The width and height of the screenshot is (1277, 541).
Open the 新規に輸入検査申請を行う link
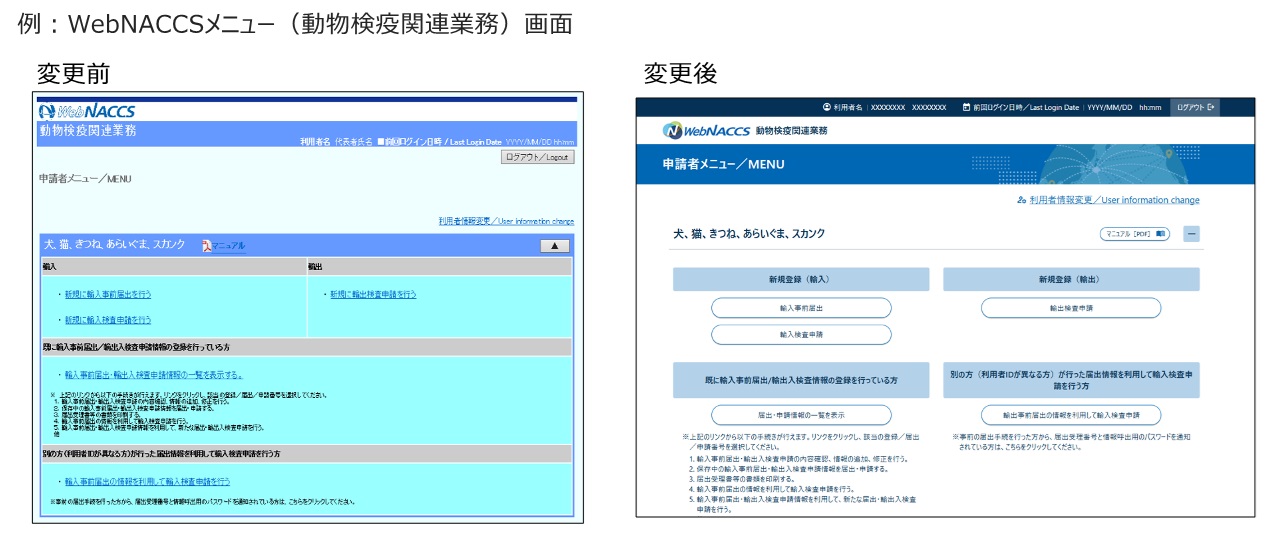point(108,320)
